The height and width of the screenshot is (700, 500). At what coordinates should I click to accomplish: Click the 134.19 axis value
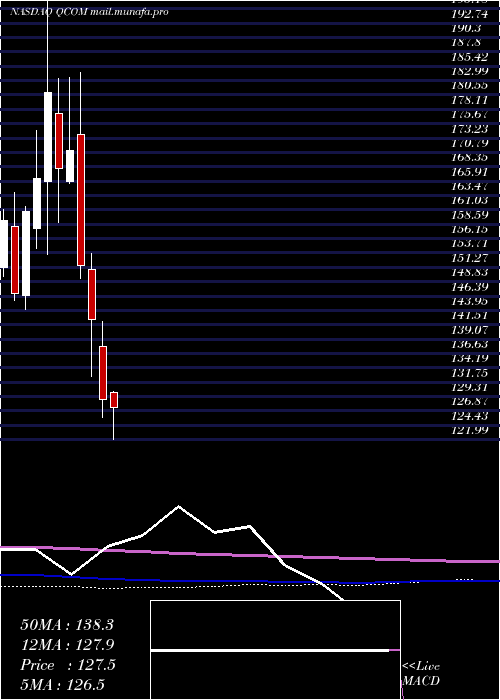point(470,358)
